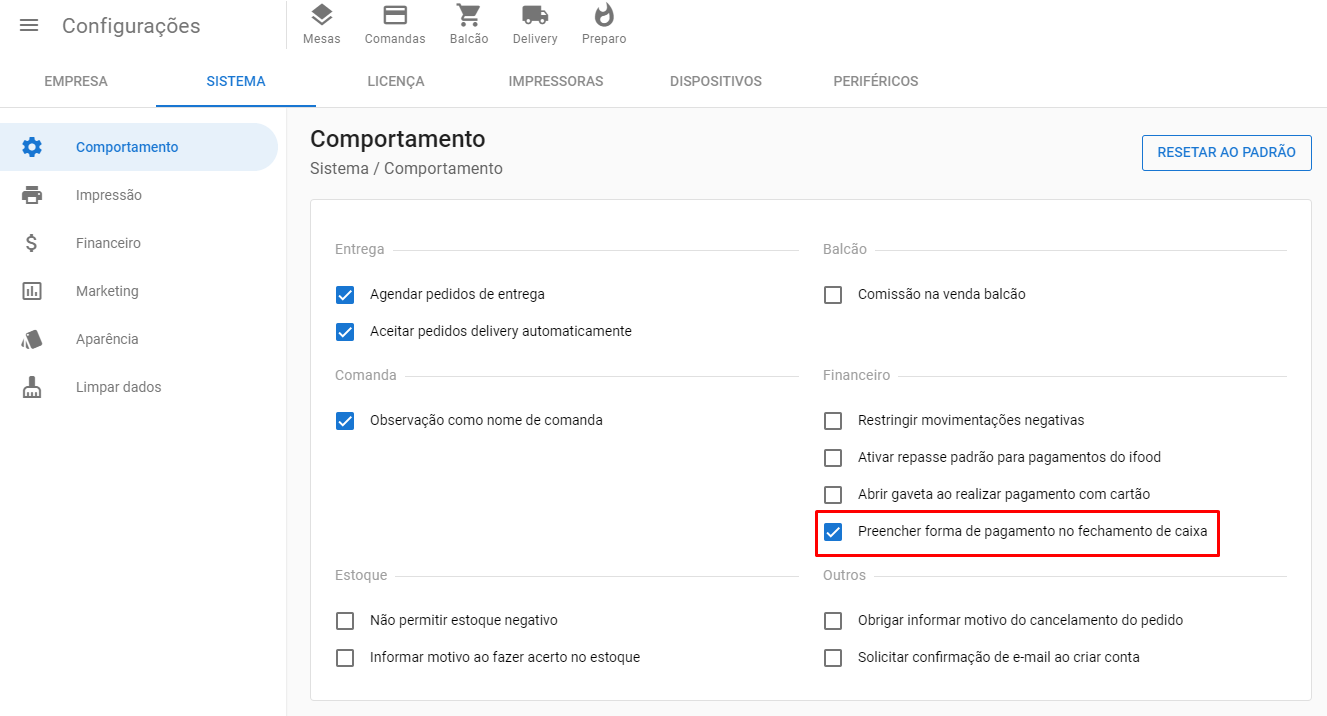Viewport: 1327px width, 716px height.
Task: Open Balcão shopping cart icon
Action: (x=468, y=15)
